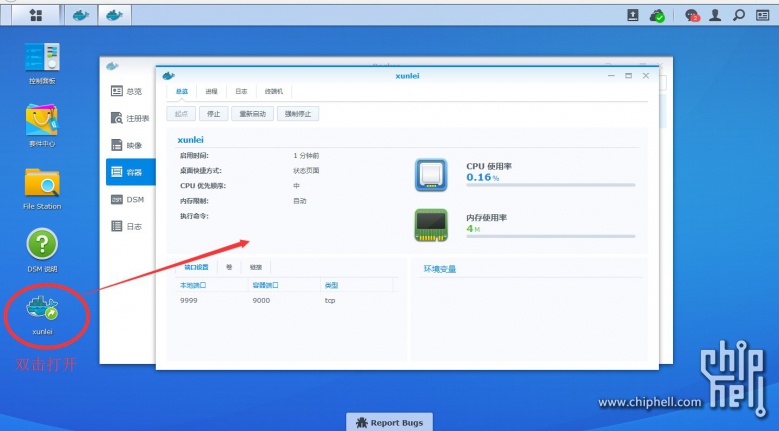Click the 执行命令 label
Image resolution: width=779 pixels, height=431 pixels.
[x=194, y=216]
